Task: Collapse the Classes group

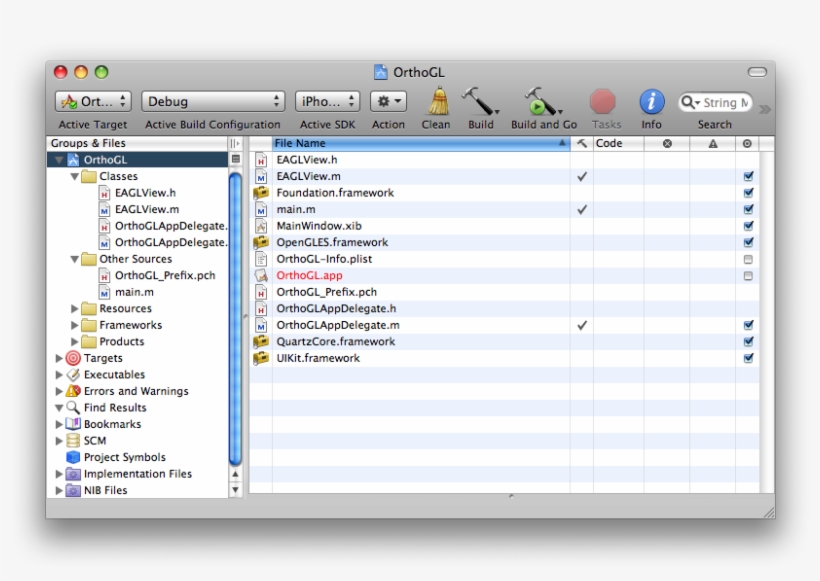Action: [x=75, y=177]
